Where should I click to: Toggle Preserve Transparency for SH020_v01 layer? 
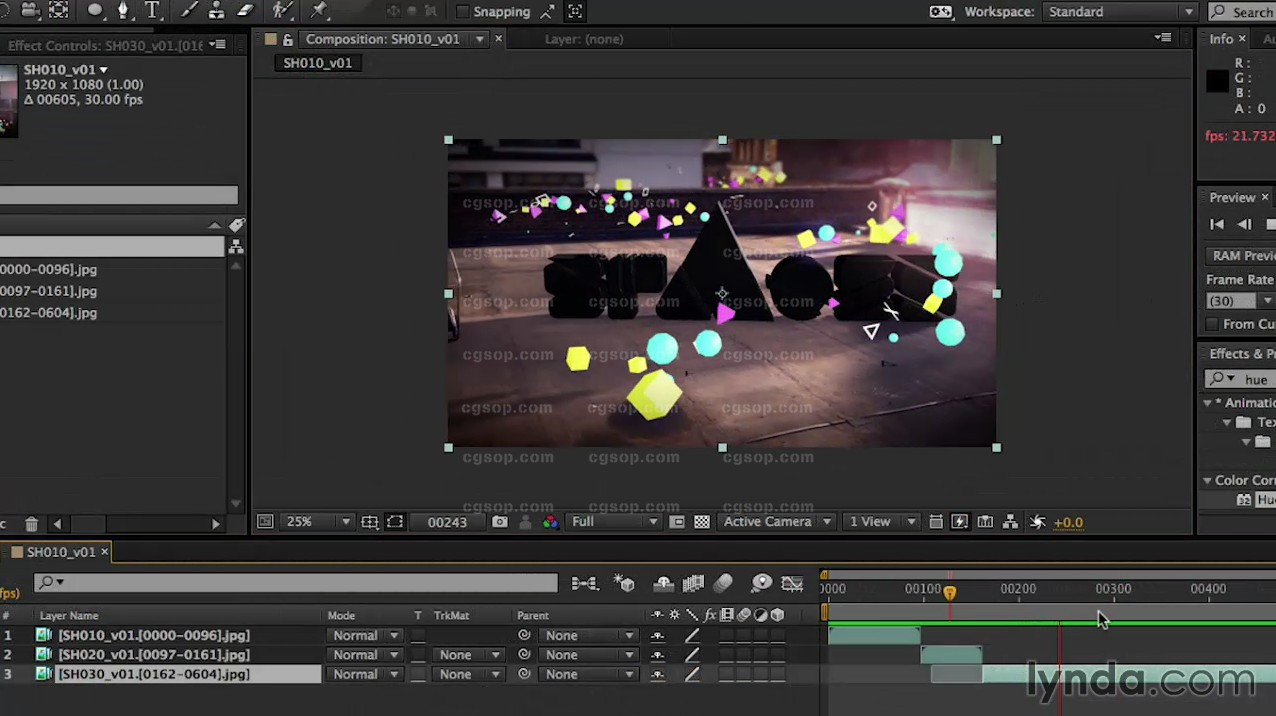418,655
